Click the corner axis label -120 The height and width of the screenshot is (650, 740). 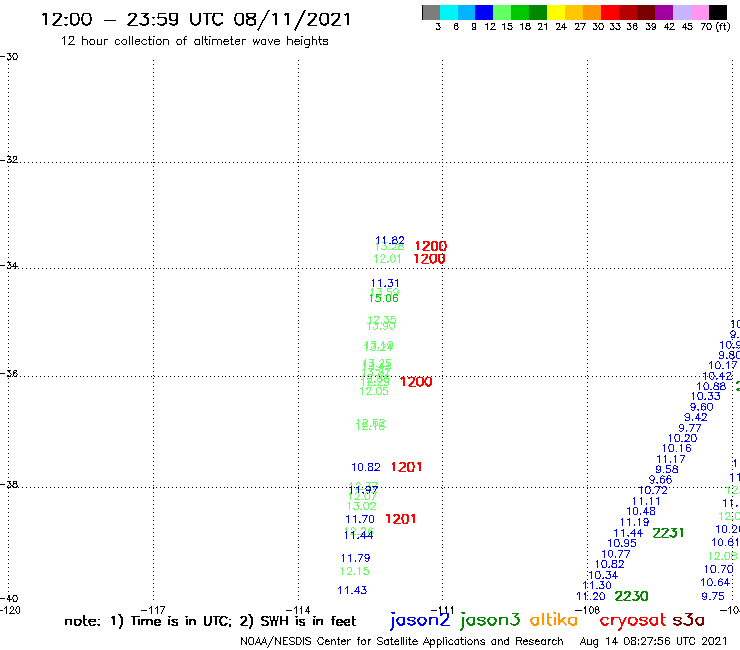pos(10,610)
